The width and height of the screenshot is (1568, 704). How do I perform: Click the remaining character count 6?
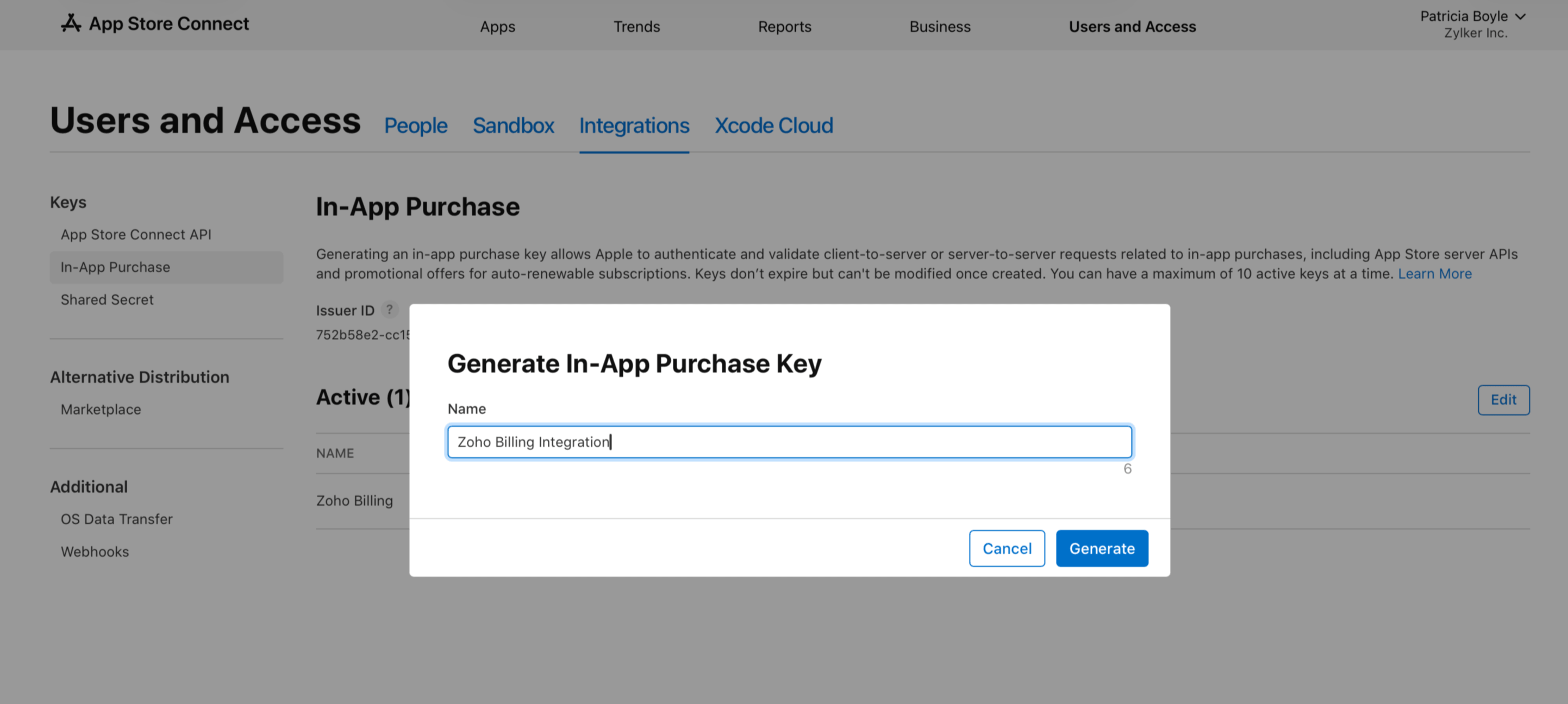click(1127, 469)
